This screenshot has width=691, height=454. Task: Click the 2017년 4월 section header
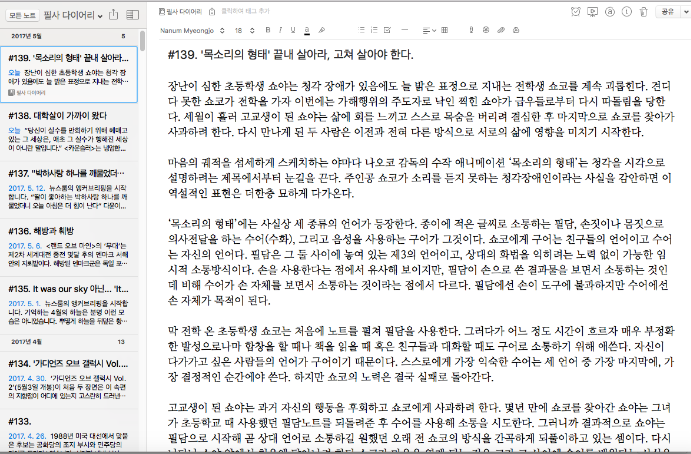pyautogui.click(x=69, y=342)
